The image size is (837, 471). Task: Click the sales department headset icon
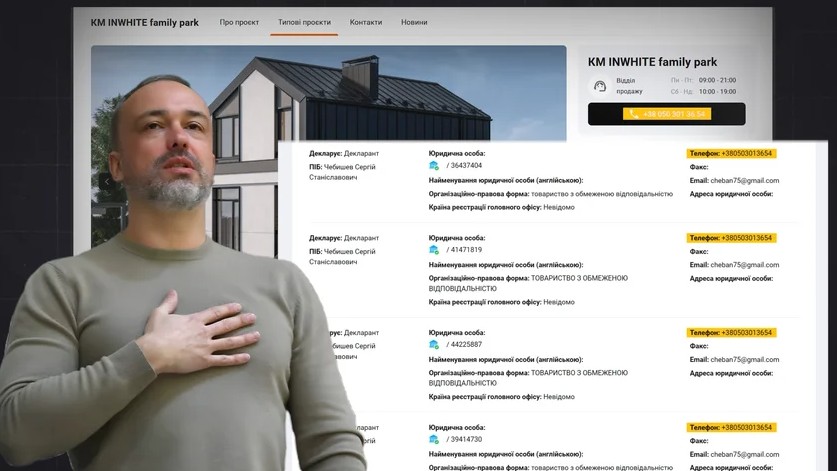(x=599, y=86)
